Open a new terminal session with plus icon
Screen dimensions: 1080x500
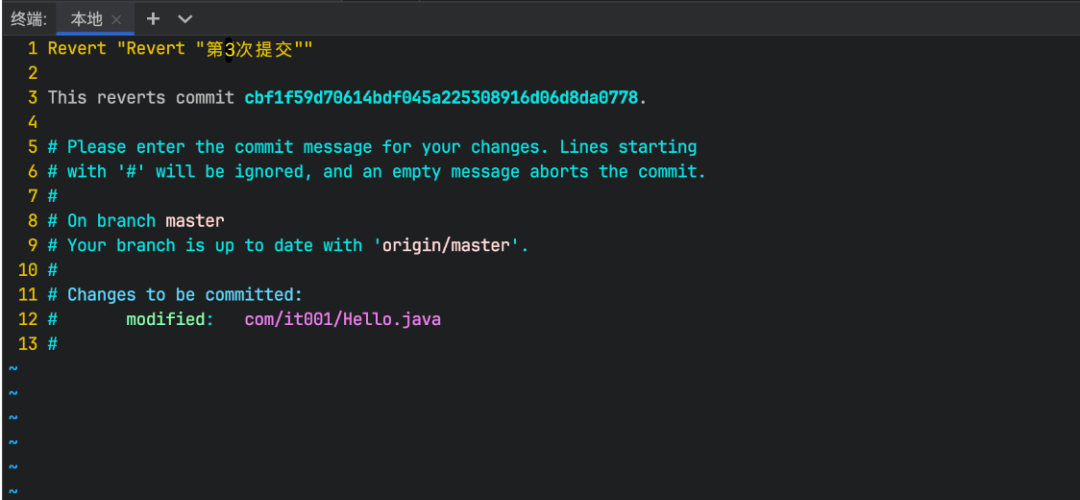(x=153, y=18)
